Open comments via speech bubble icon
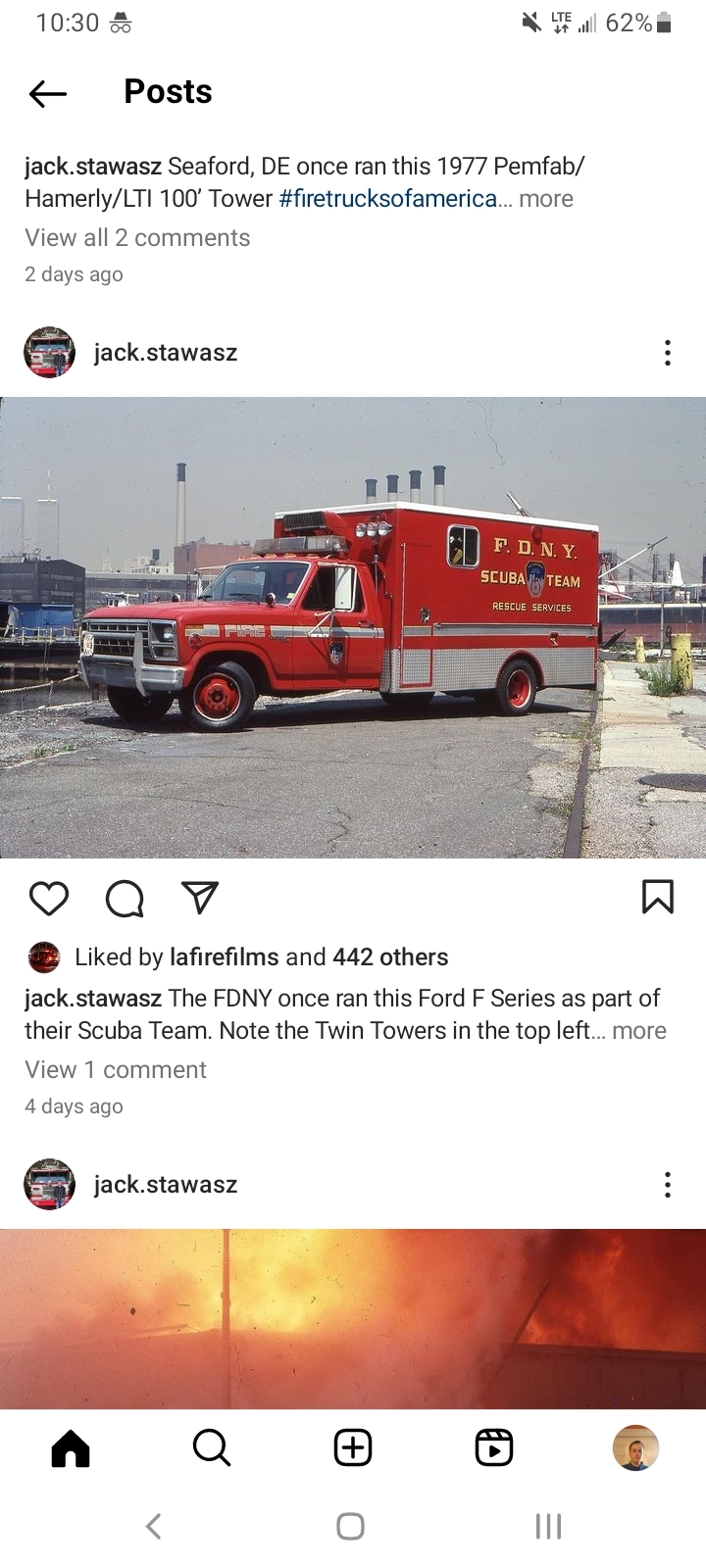 125,898
